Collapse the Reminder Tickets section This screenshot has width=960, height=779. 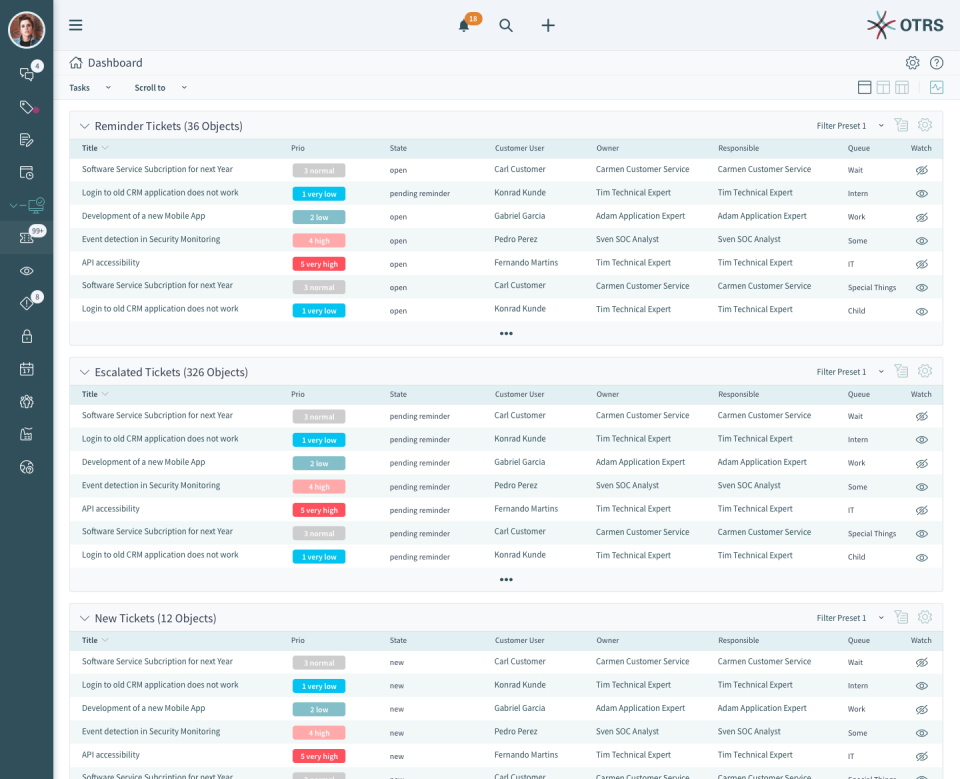(85, 126)
